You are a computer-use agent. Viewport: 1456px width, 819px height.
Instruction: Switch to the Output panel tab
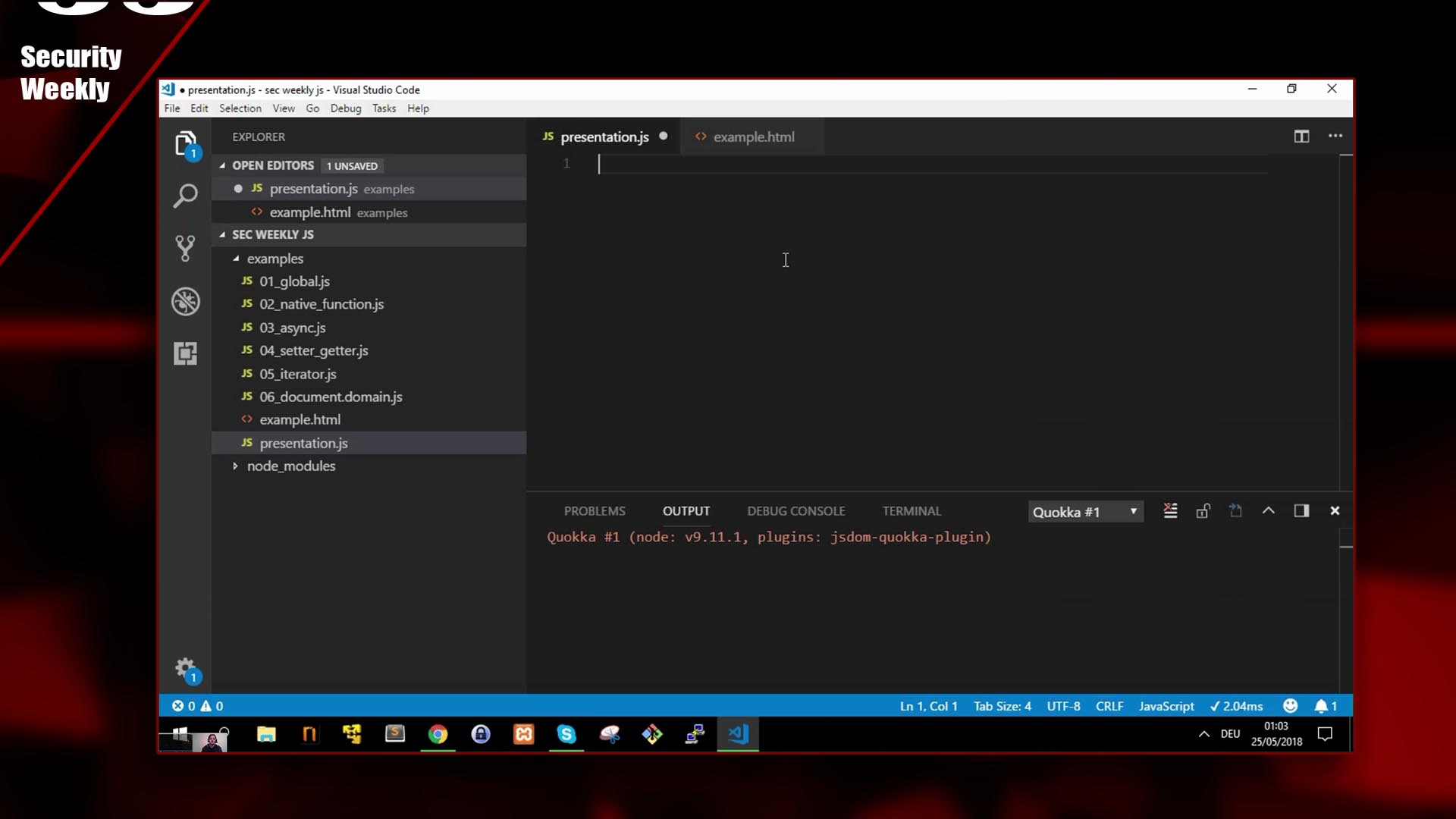tap(686, 511)
